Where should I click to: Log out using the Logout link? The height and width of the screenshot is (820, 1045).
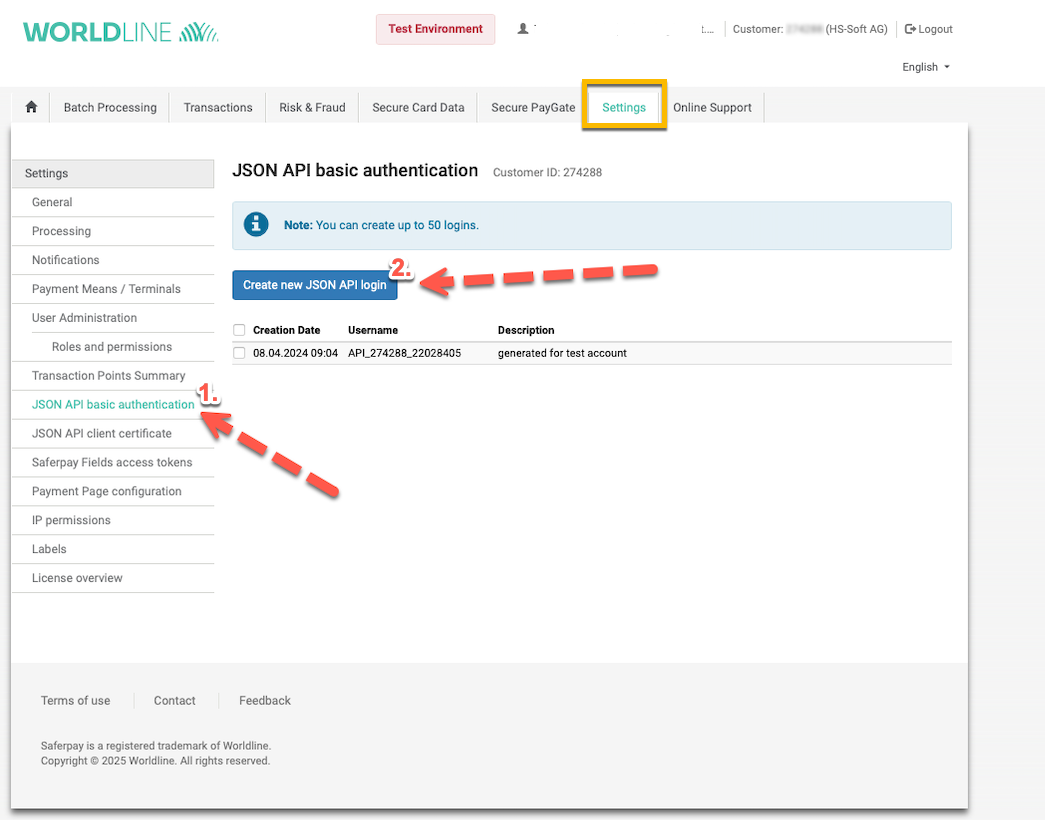point(929,29)
